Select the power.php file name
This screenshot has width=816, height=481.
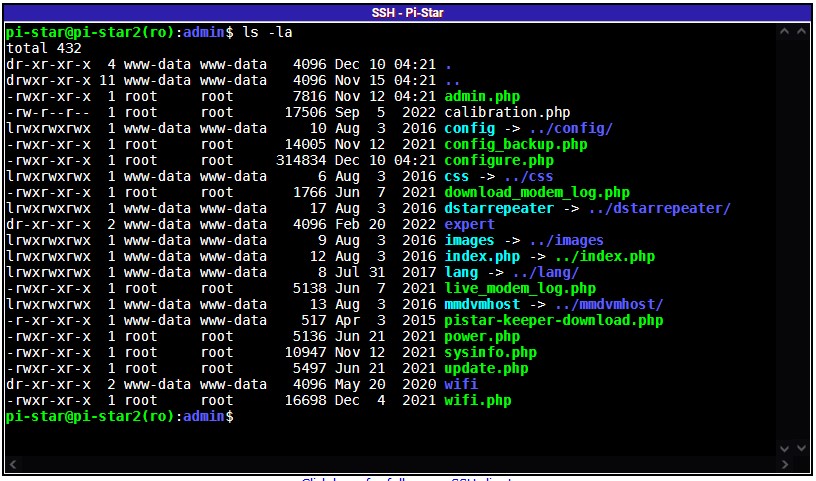(x=482, y=337)
